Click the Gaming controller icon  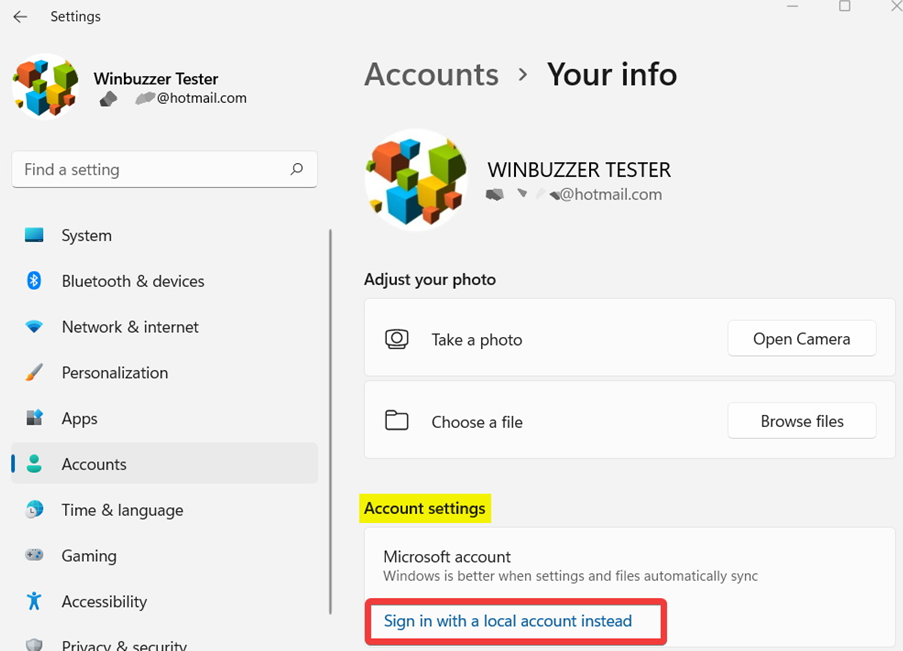pos(34,555)
